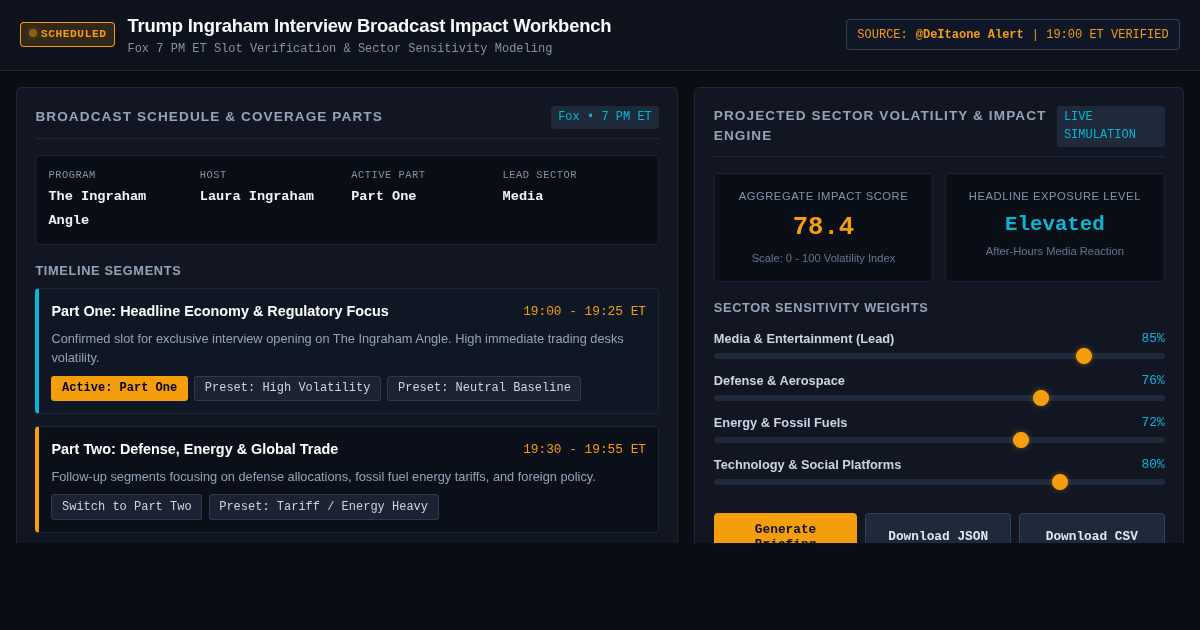Screen dimensions: 1200x630
Task: Click the Timeline Segments heading
Action: (109, 270)
